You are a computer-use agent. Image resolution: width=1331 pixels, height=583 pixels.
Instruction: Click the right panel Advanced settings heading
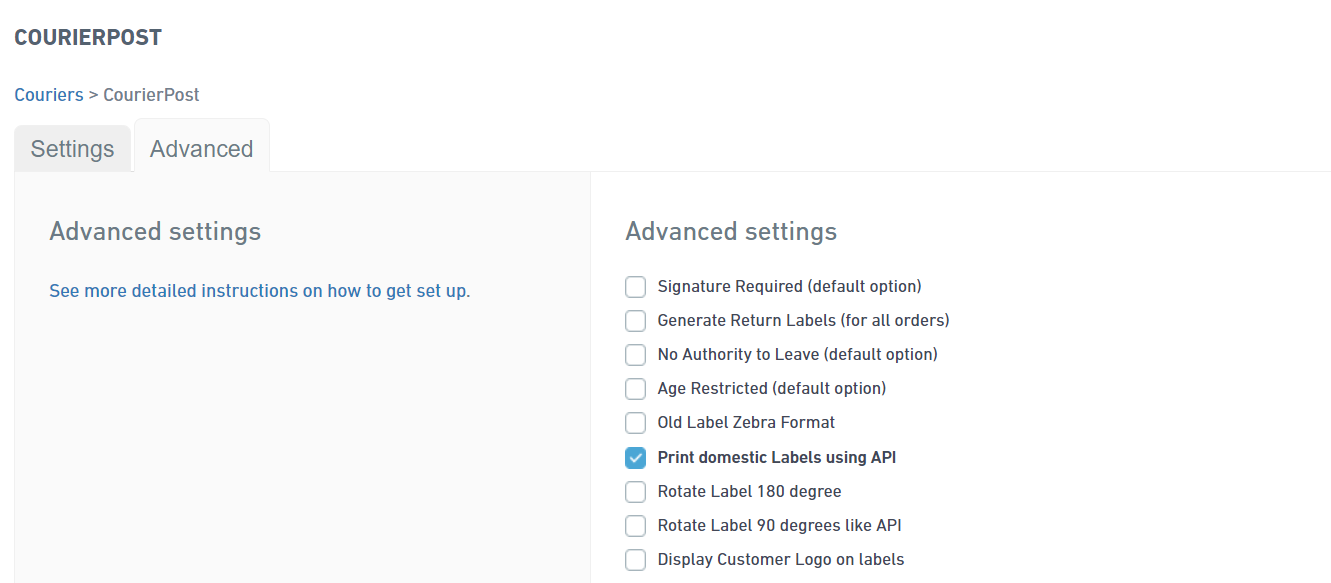coord(731,232)
